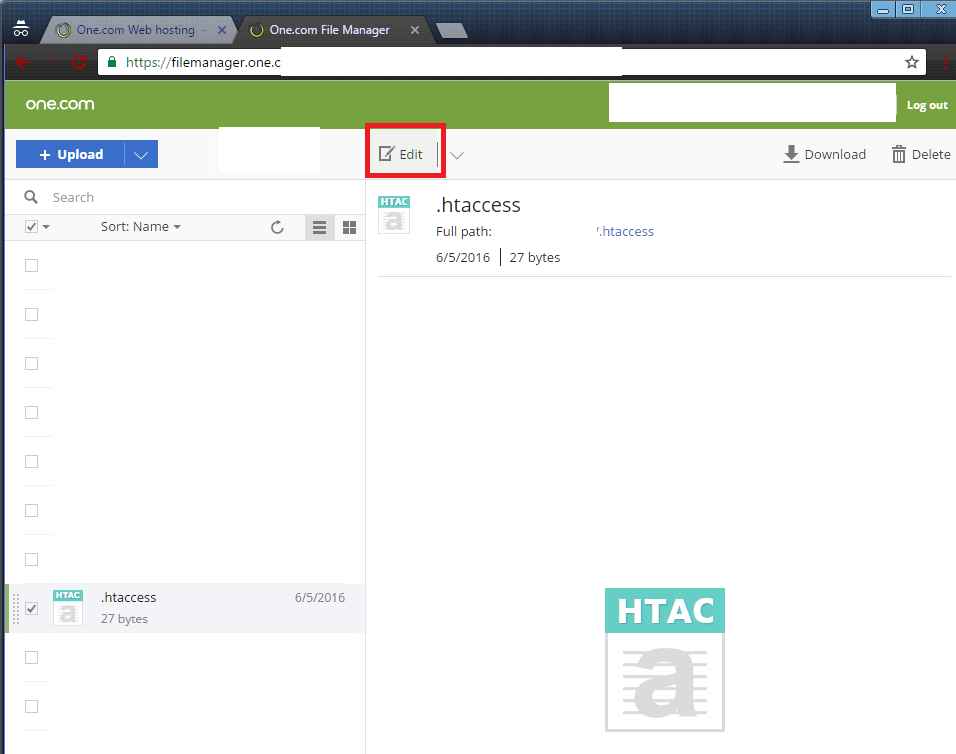
Task: Open the Sort: Name dropdown
Action: [x=141, y=227]
